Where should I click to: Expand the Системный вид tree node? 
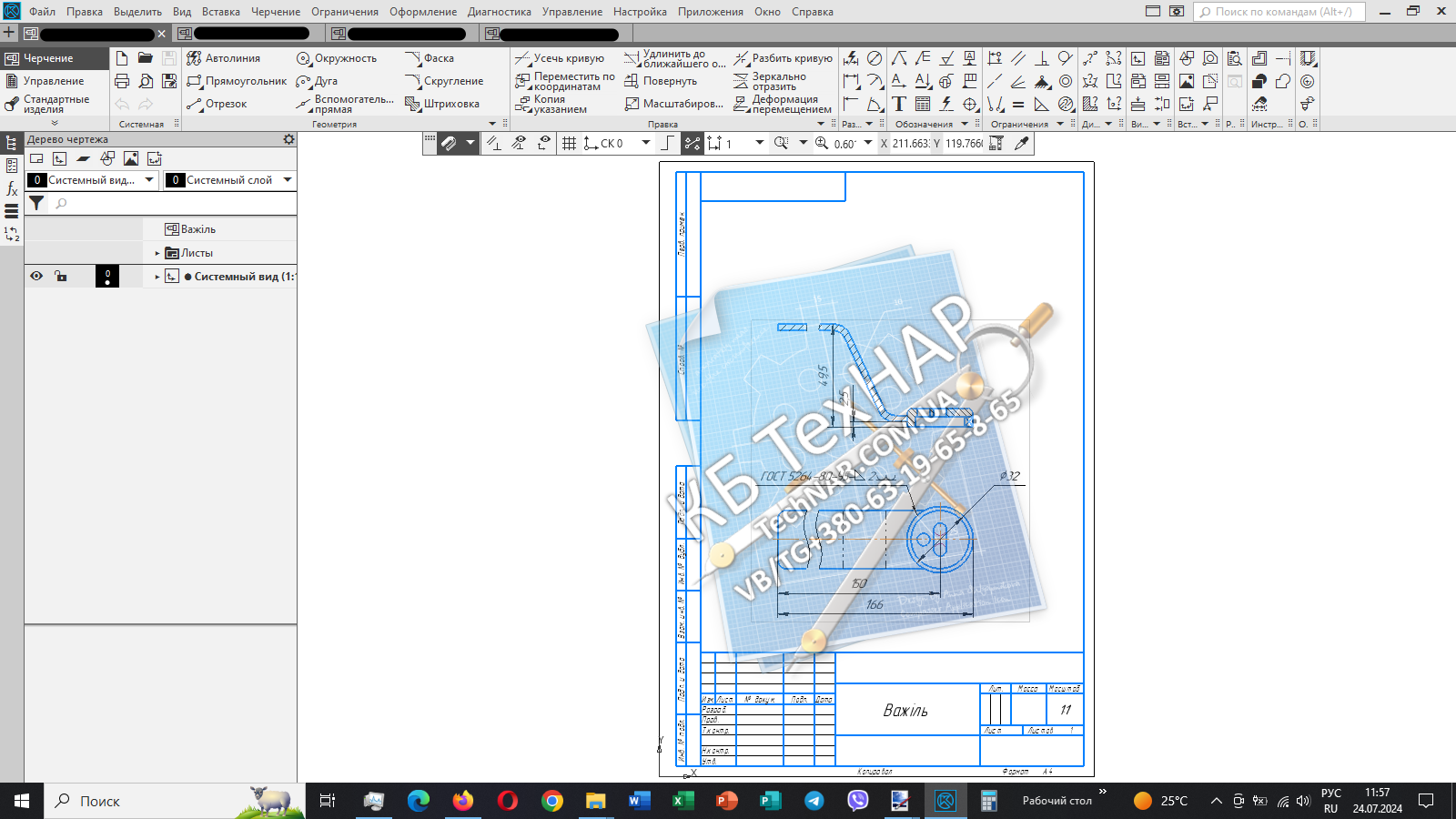(157, 277)
